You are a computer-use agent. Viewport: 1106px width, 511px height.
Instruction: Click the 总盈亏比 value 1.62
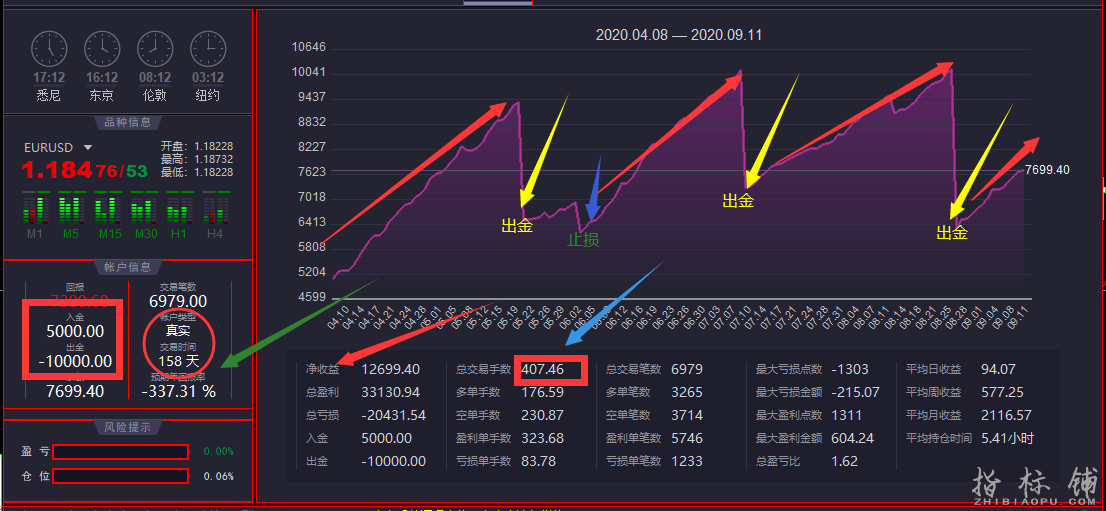coord(845,462)
